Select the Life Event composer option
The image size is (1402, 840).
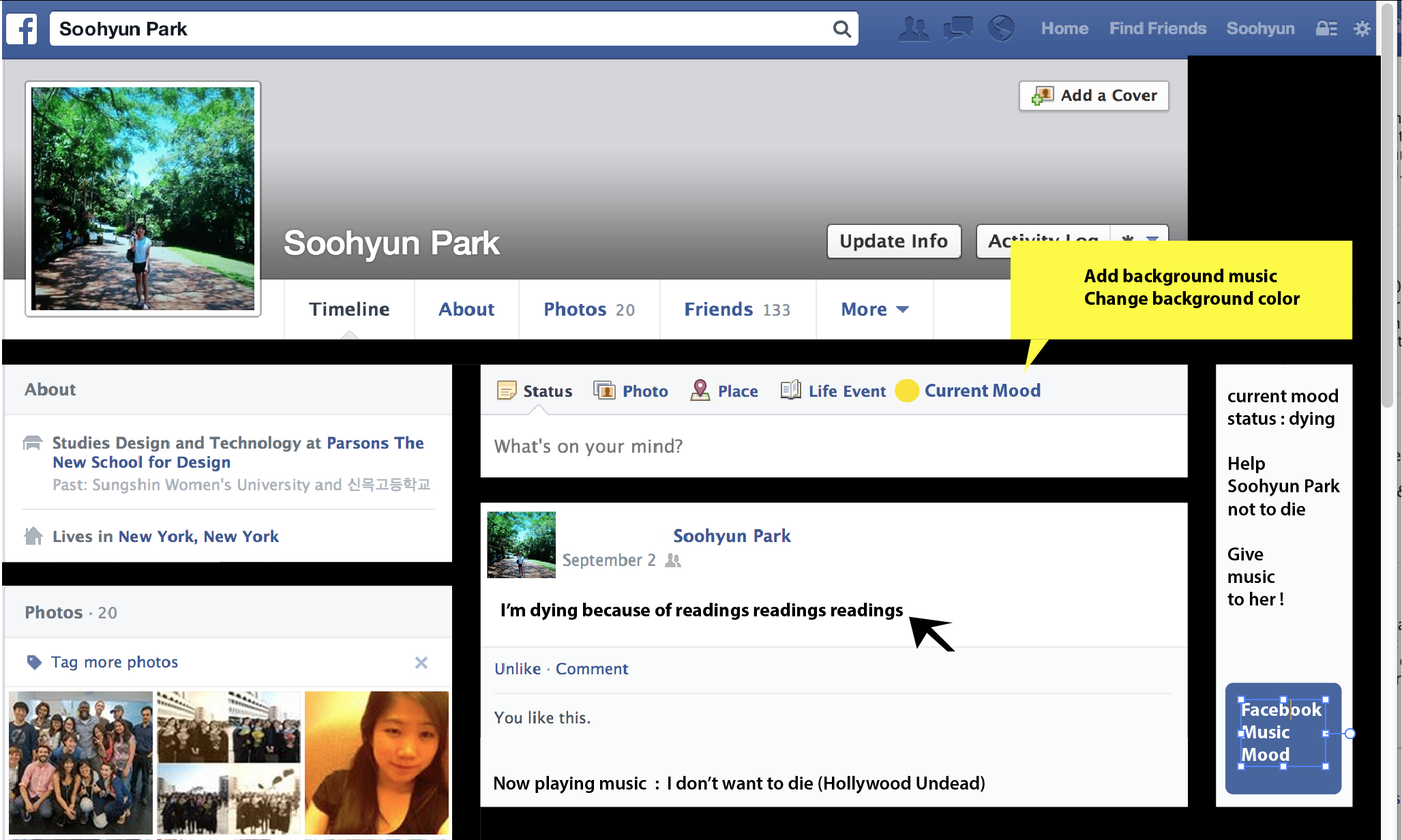click(x=833, y=391)
